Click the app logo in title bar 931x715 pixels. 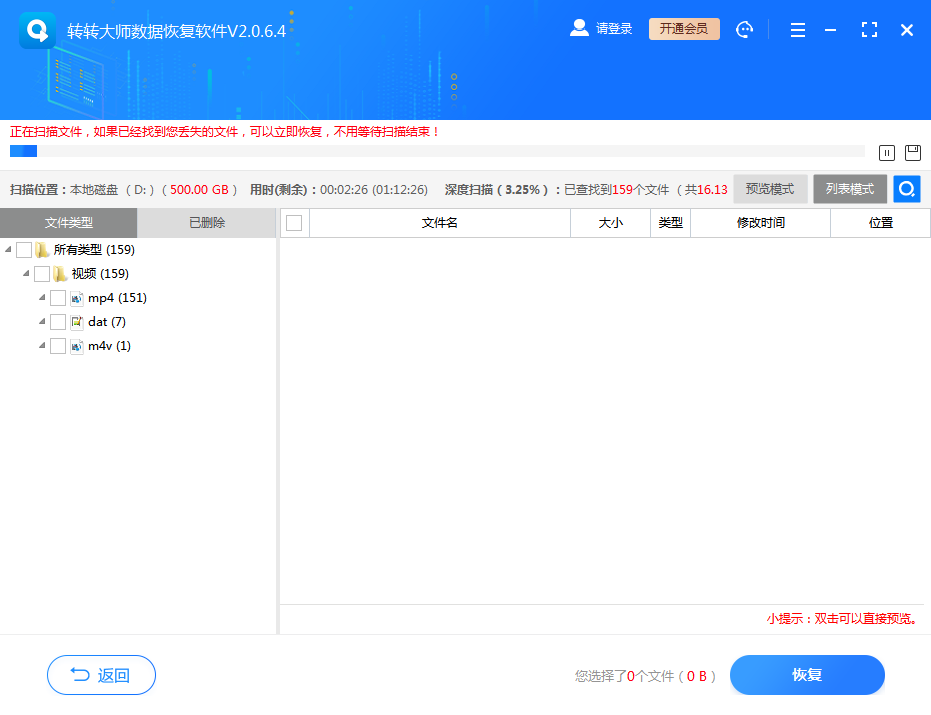(x=37, y=30)
